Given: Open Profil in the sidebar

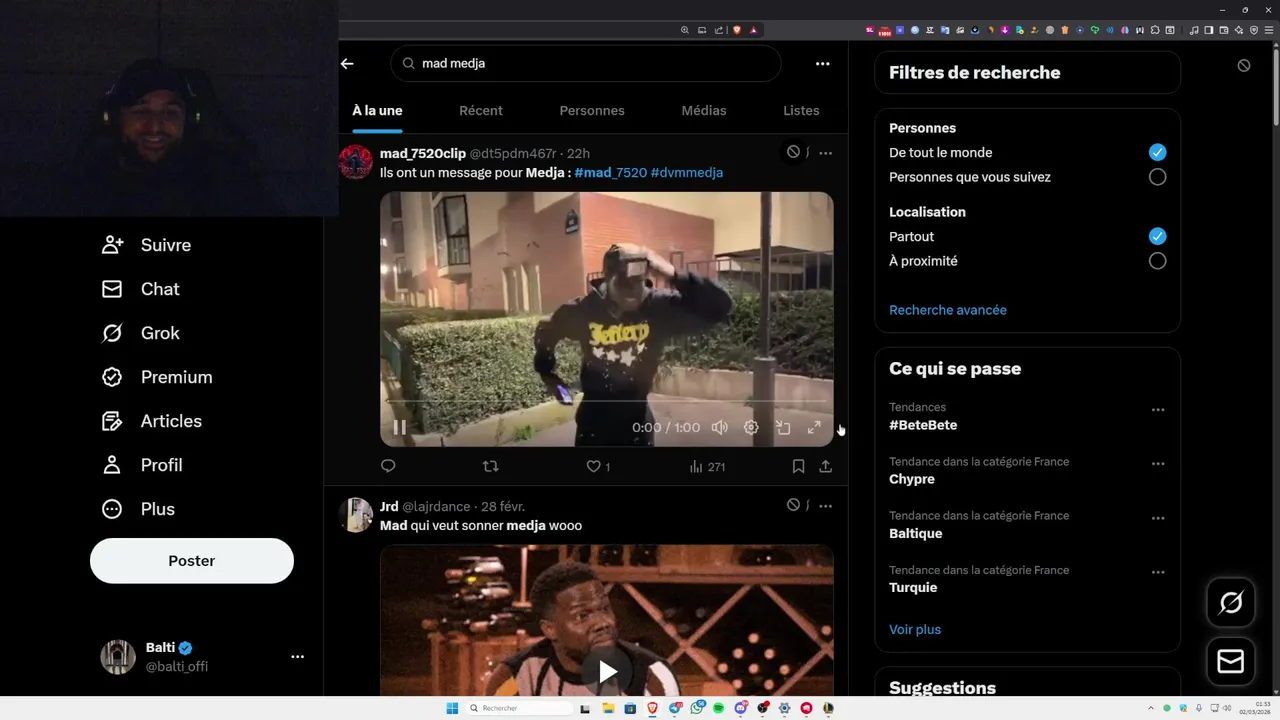Looking at the screenshot, I should point(141,465).
